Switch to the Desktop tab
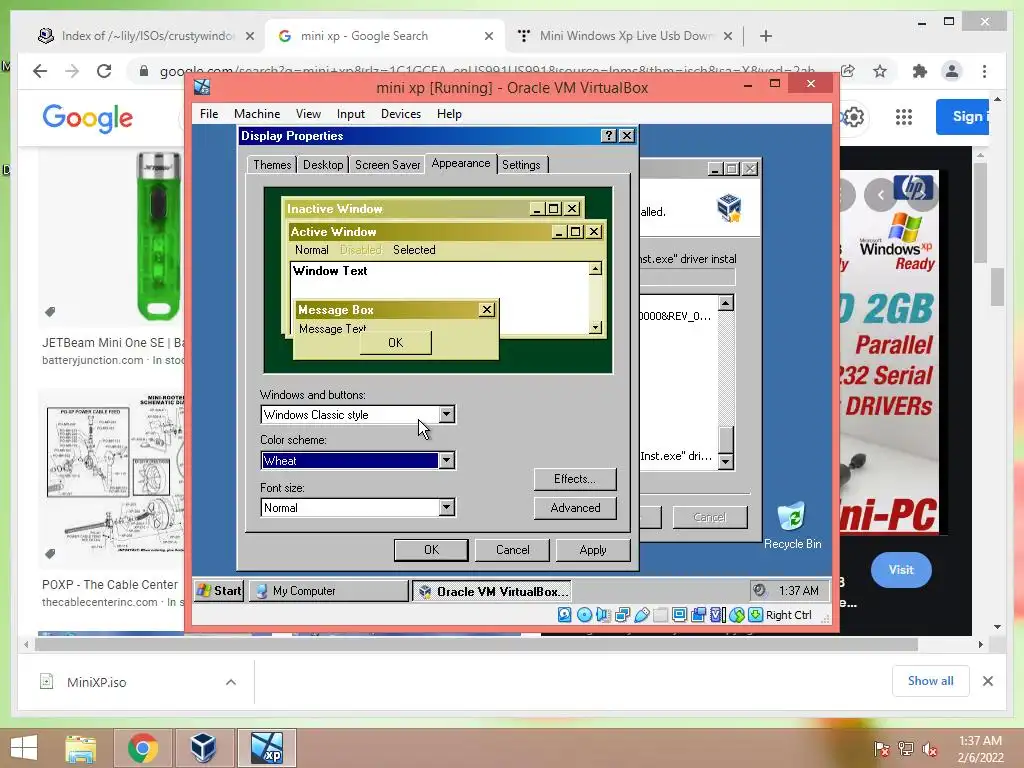 coord(323,165)
